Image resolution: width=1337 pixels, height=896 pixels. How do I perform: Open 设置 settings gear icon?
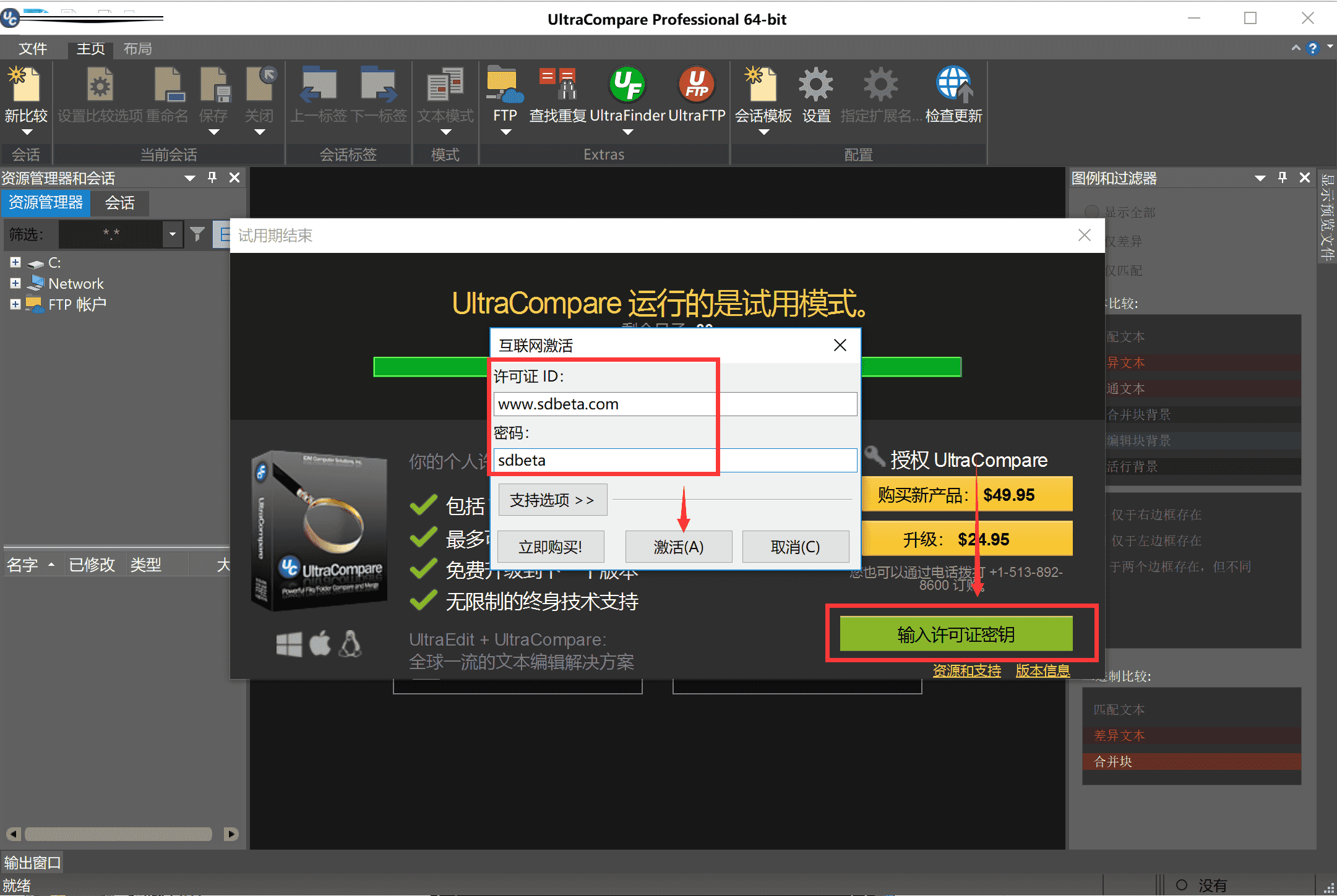[x=816, y=84]
